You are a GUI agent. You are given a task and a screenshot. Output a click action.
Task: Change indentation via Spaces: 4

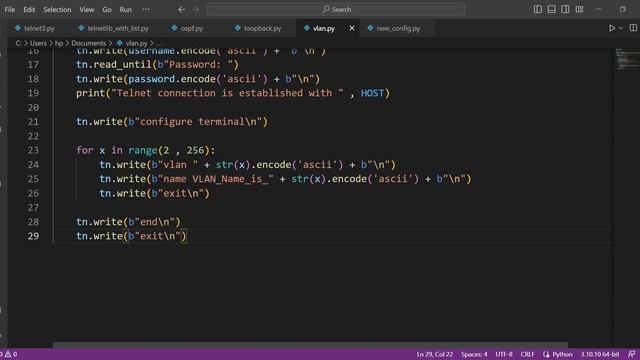point(474,354)
